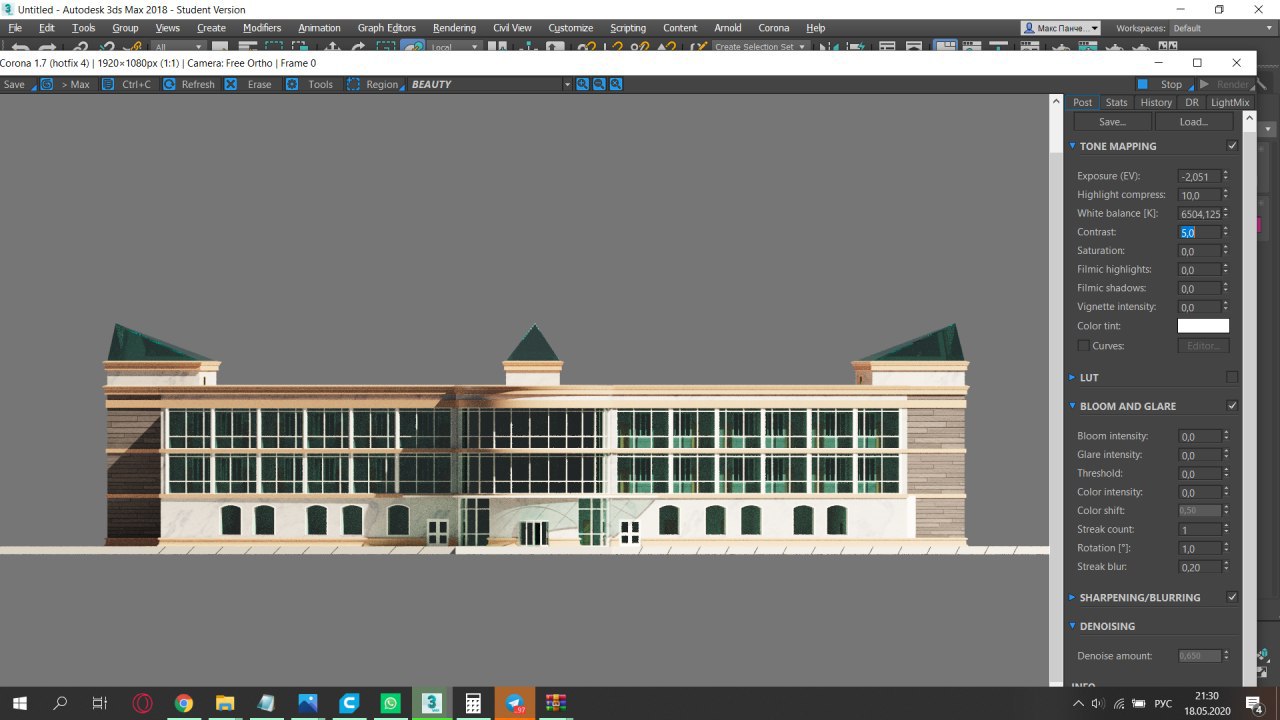Image resolution: width=1280 pixels, height=720 pixels.
Task: Copy render using the Ctrl+C button
Action: point(127,84)
